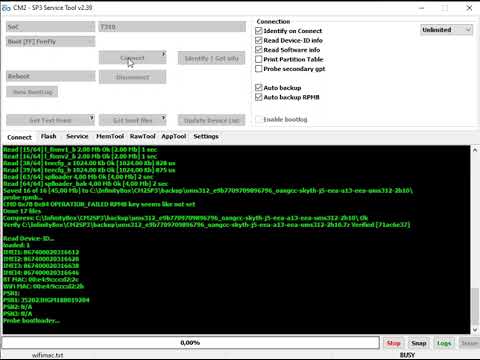The image size is (480, 360).
Task: Minimize the SP3 Service Tool window
Action: (x=422, y=8)
